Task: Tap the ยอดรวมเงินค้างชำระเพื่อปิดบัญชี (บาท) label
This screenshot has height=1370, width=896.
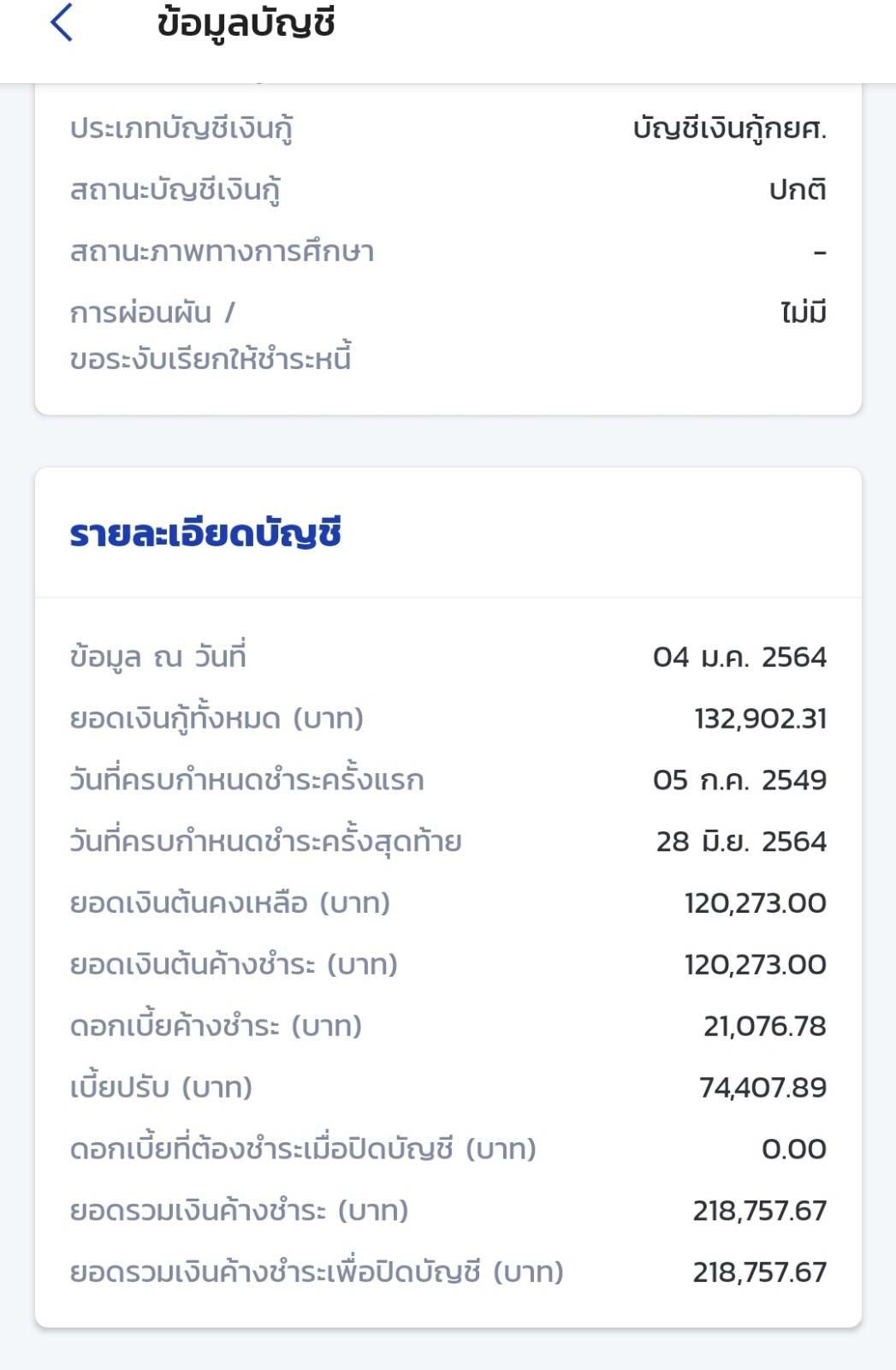Action: click(x=317, y=1272)
